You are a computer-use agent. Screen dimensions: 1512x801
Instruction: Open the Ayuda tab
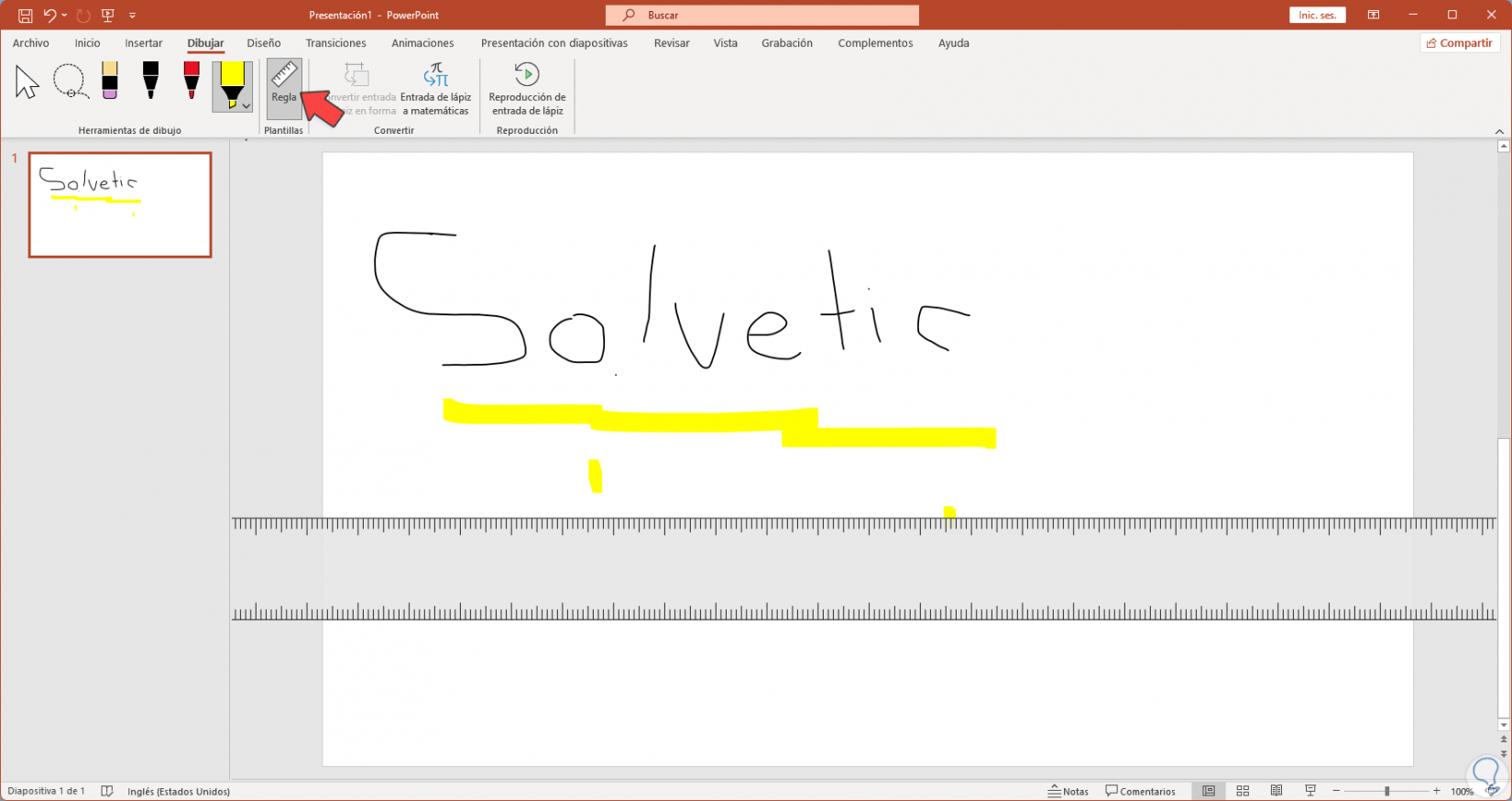[x=954, y=43]
